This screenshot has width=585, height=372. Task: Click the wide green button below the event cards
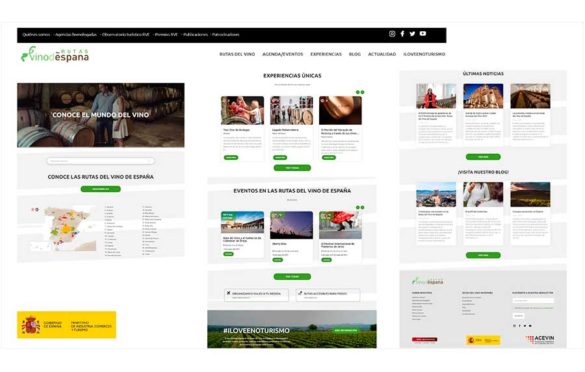click(292, 277)
